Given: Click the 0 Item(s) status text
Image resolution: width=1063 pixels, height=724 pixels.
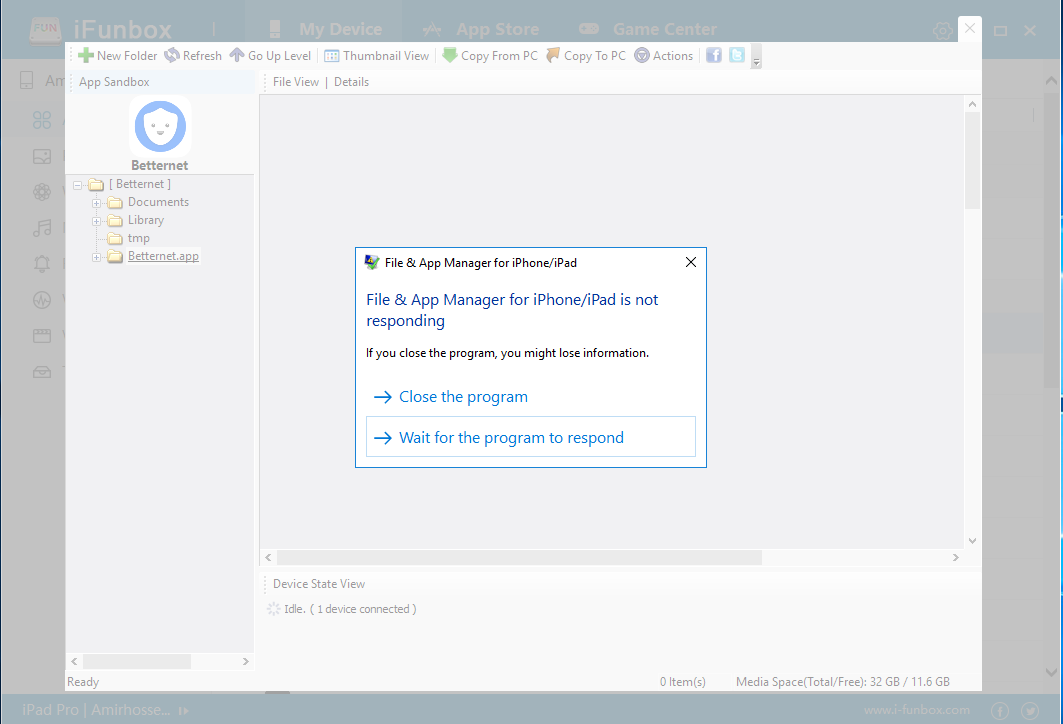Looking at the screenshot, I should tap(683, 682).
